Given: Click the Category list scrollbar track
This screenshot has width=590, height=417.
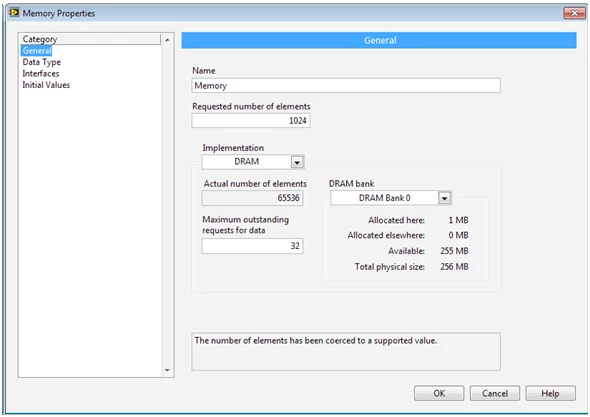Looking at the screenshot, I should 167,205.
